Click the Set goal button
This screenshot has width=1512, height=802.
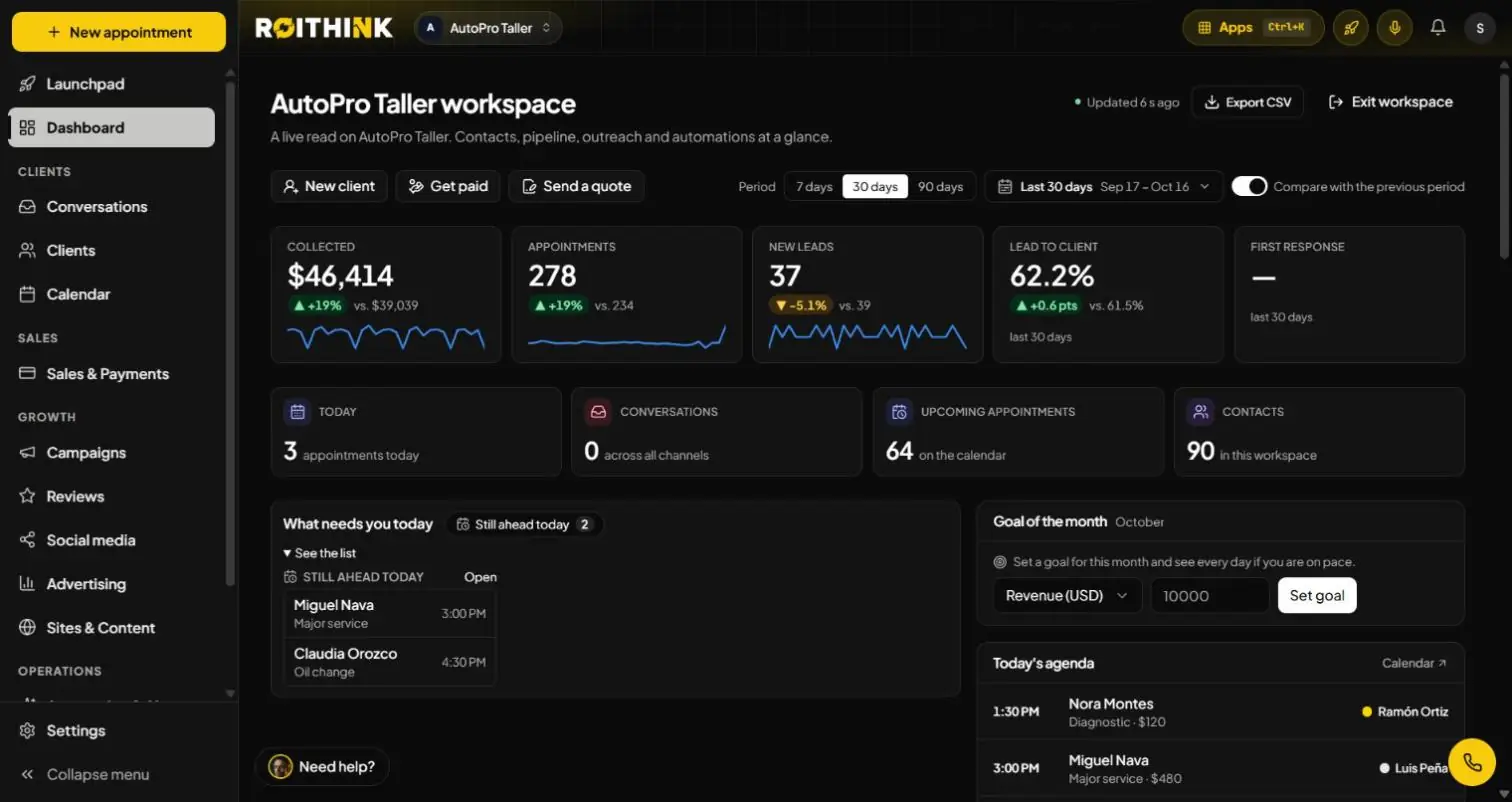click(1317, 596)
